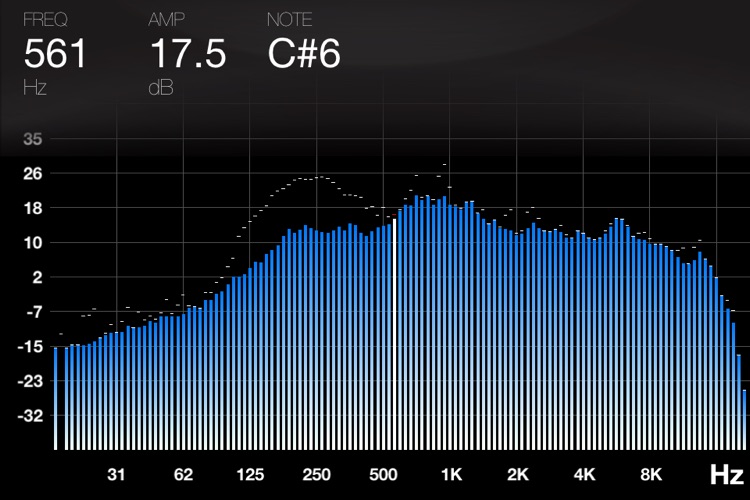750x500 pixels.
Task: Tap the 250 frequency axis label
Action: [x=317, y=475]
